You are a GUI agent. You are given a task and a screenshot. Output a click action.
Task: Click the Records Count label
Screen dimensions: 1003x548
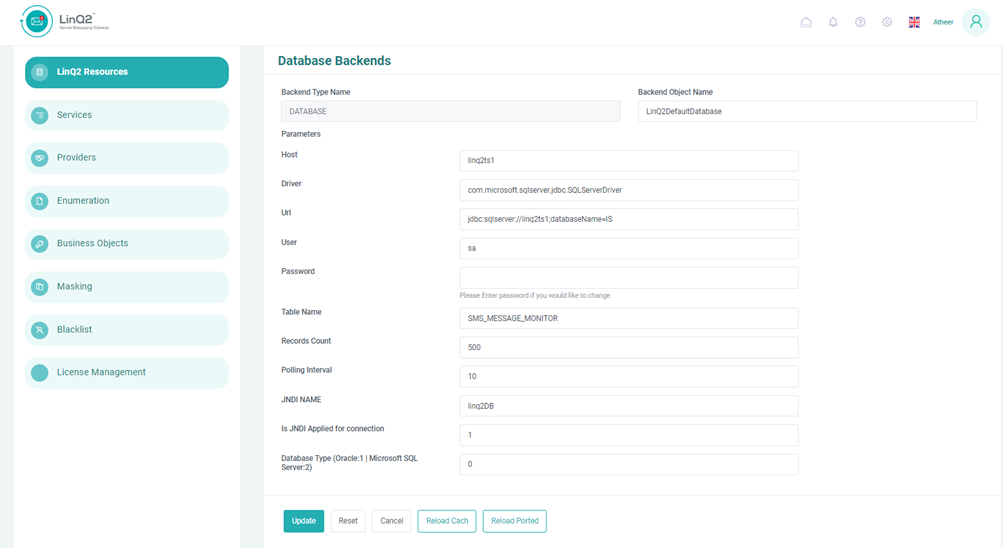pos(306,341)
